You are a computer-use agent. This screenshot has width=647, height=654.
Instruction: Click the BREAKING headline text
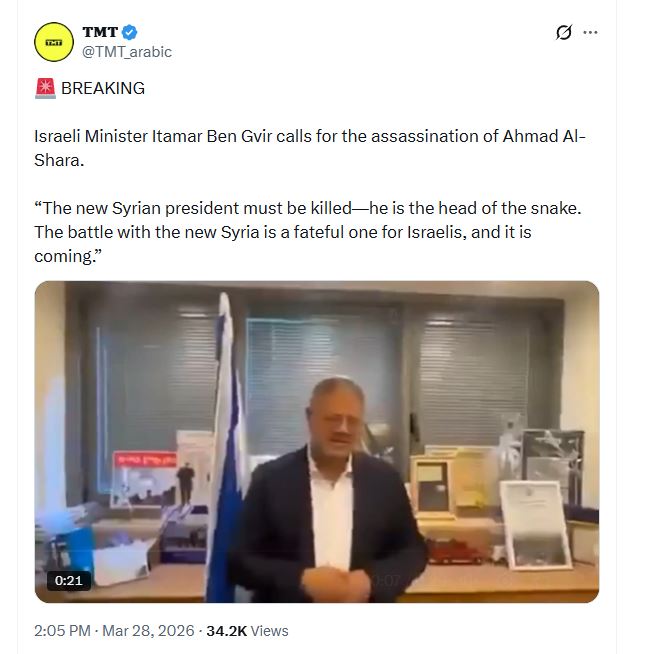click(103, 88)
